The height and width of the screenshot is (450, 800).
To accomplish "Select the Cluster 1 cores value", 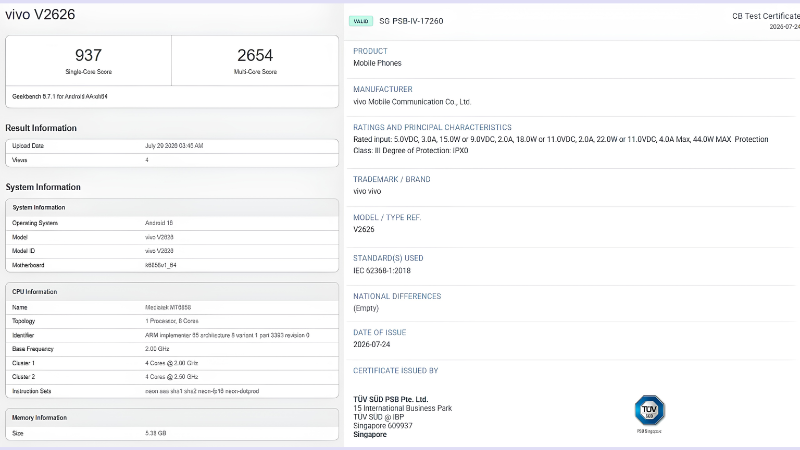I will [x=171, y=363].
